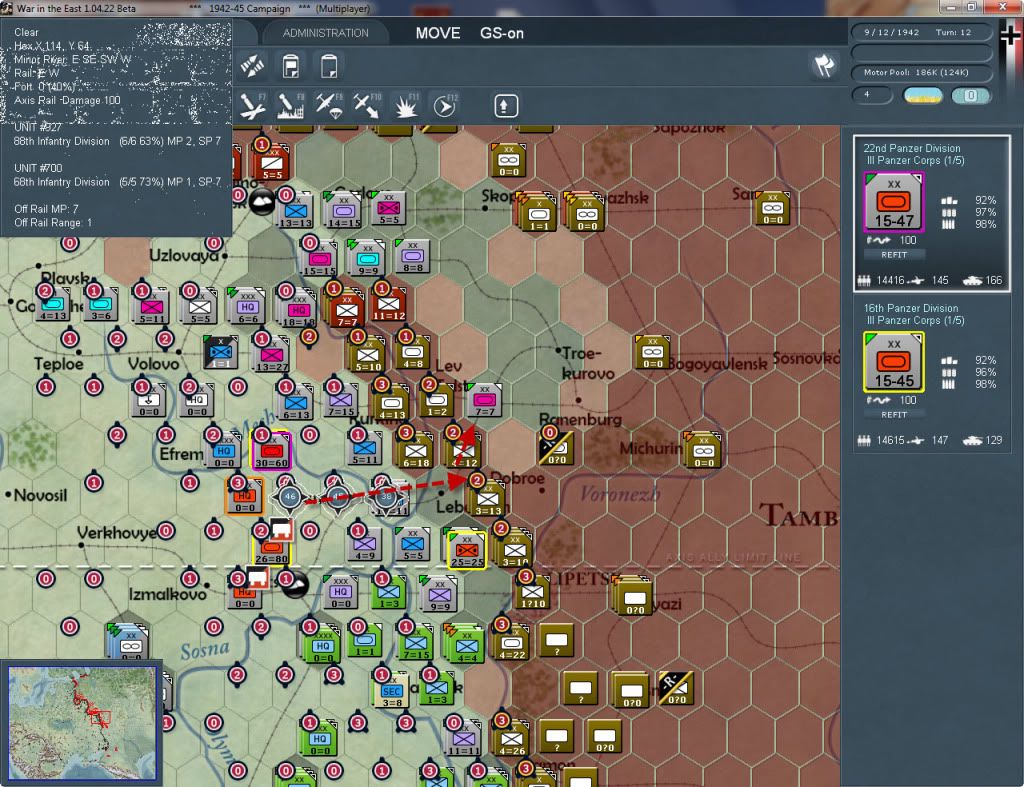Click the MOVE mode label
Image resolution: width=1024 pixels, height=787 pixels.
(x=438, y=33)
